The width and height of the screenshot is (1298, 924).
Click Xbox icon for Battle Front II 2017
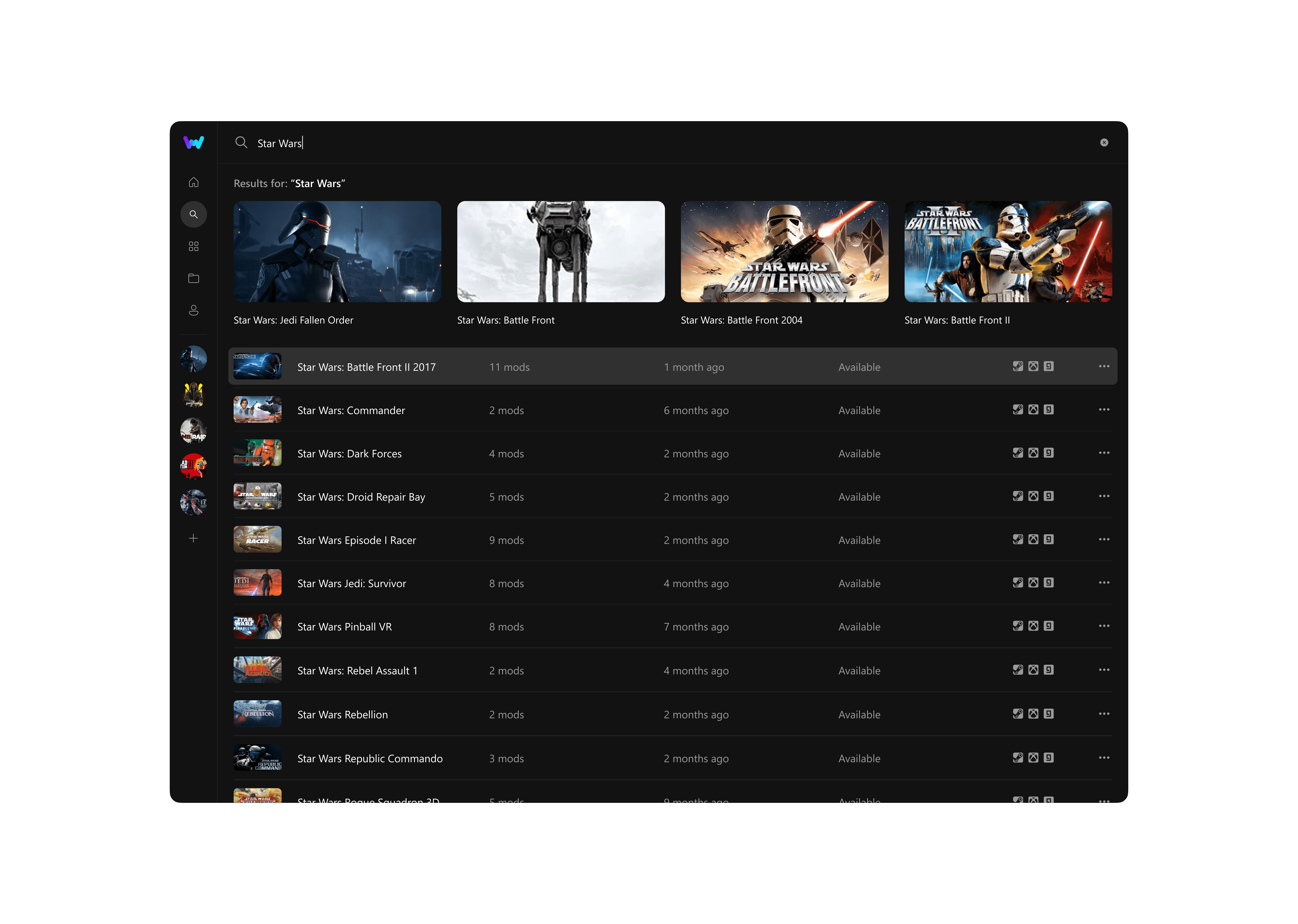(1034, 366)
